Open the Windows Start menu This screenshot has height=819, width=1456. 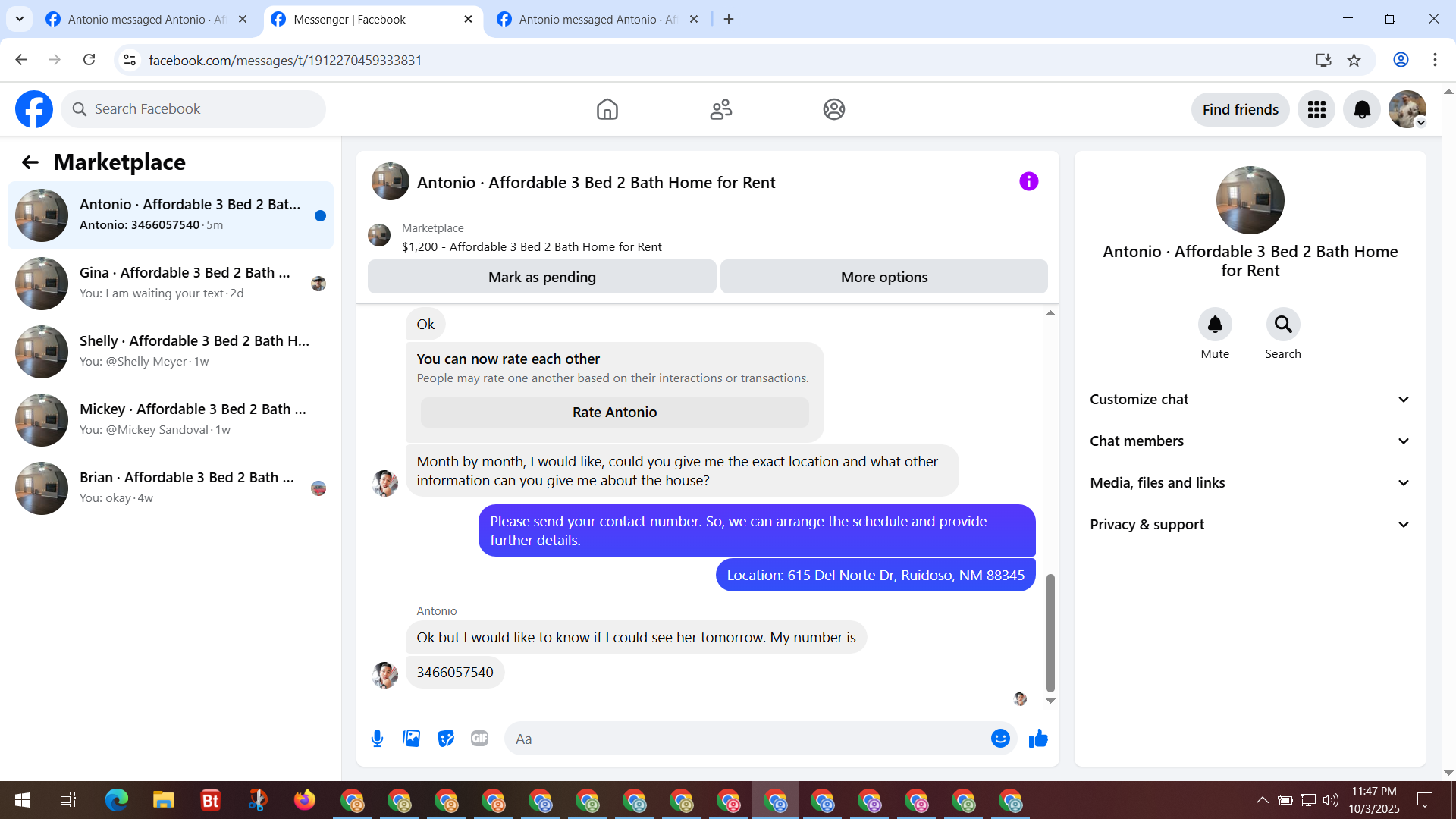pyautogui.click(x=23, y=800)
